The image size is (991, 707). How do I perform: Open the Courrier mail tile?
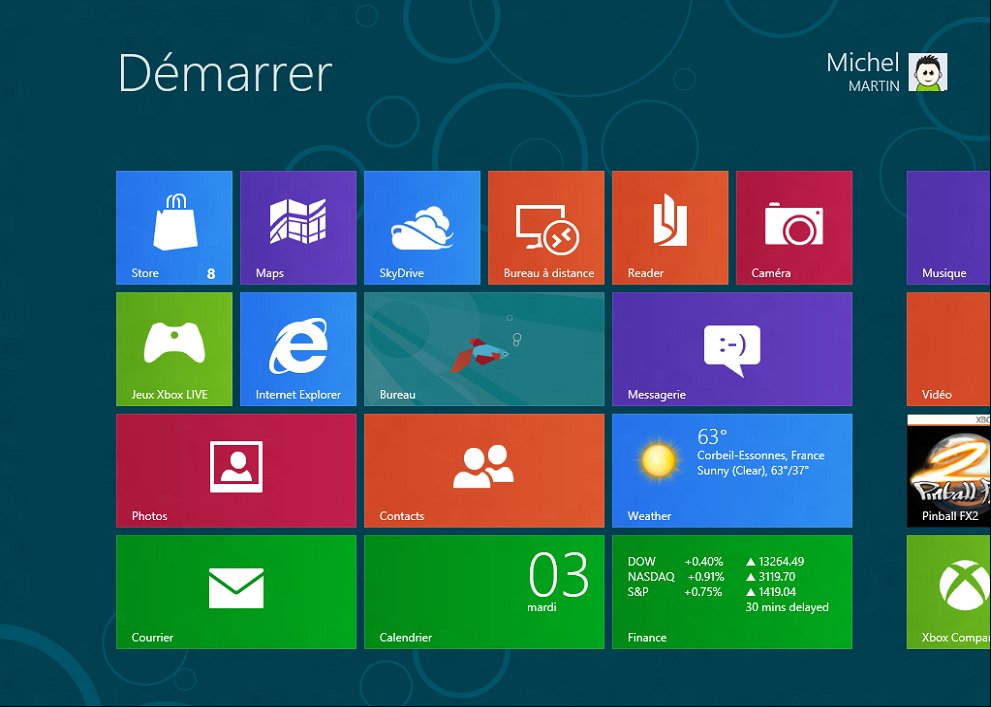point(236,592)
